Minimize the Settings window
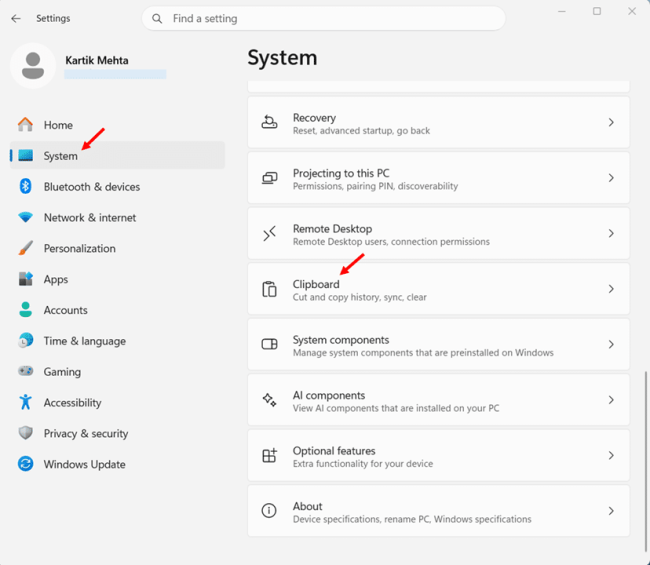The image size is (650, 565). point(562,12)
